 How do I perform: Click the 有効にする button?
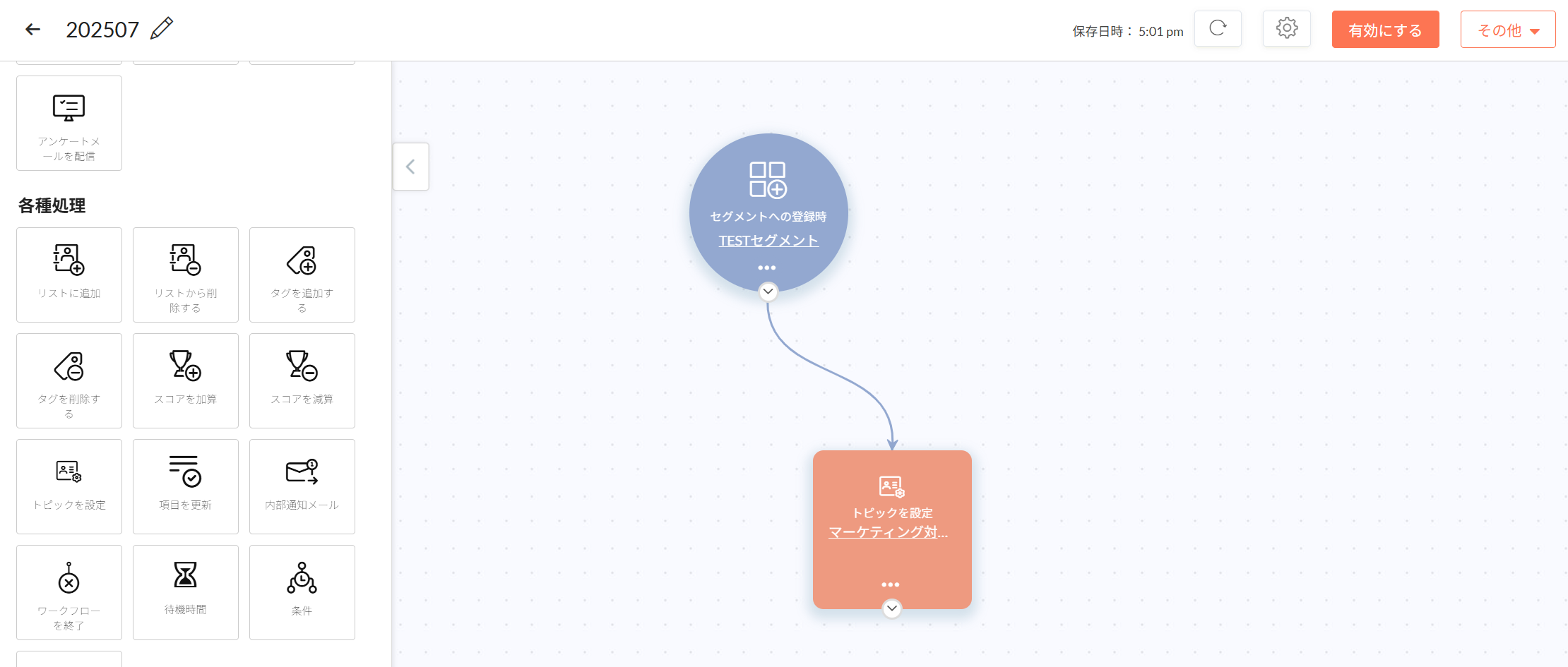click(x=1384, y=30)
